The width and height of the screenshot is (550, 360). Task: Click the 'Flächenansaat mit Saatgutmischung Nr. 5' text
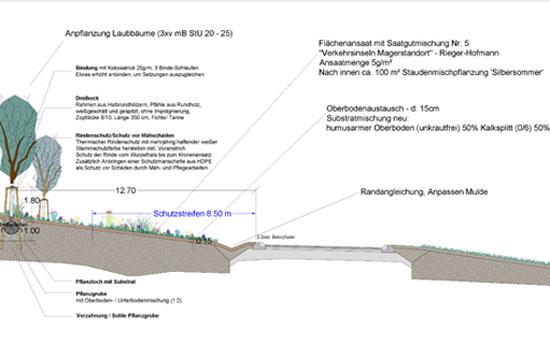[394, 44]
